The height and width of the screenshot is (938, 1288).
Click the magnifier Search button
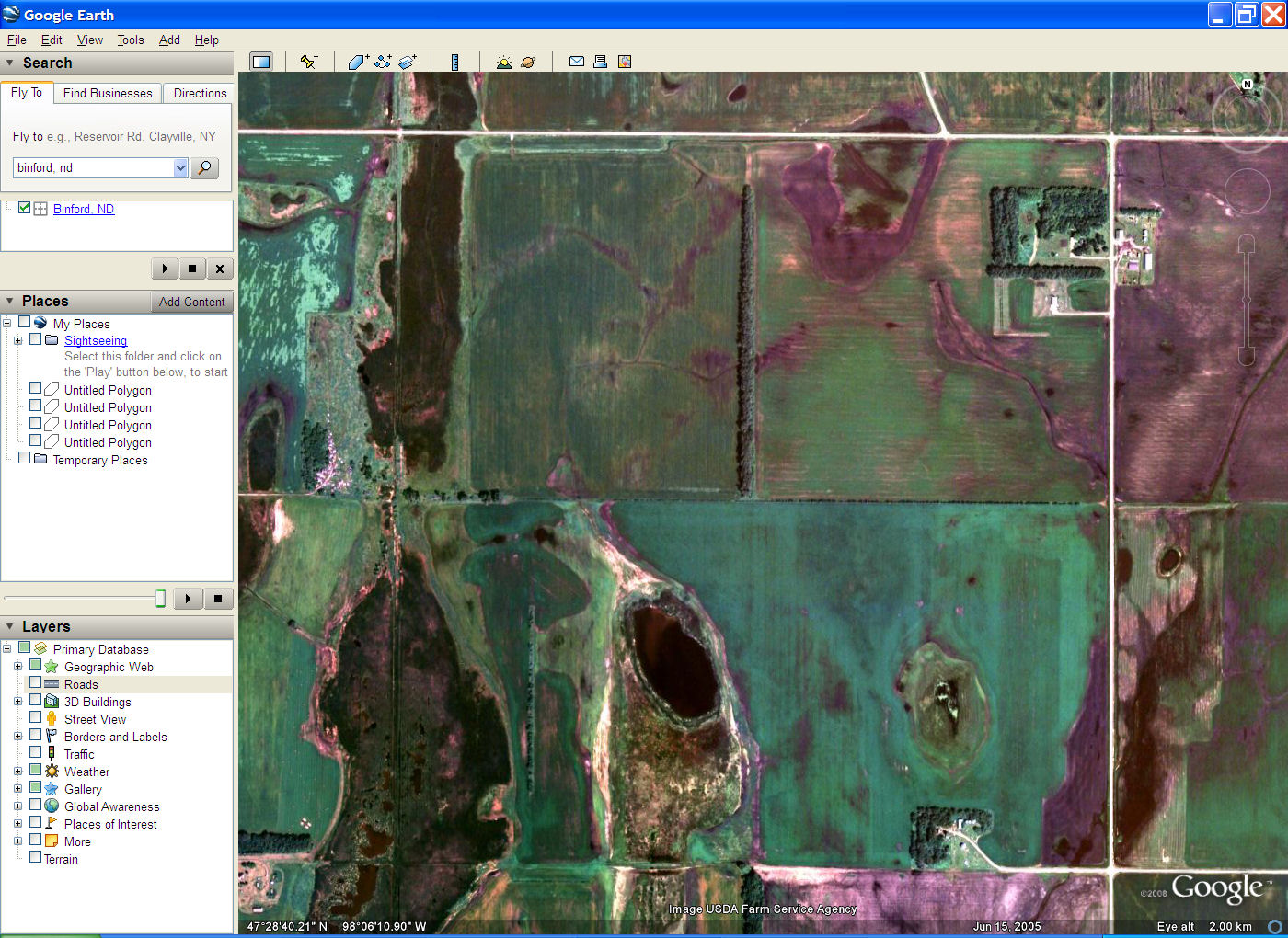click(204, 167)
